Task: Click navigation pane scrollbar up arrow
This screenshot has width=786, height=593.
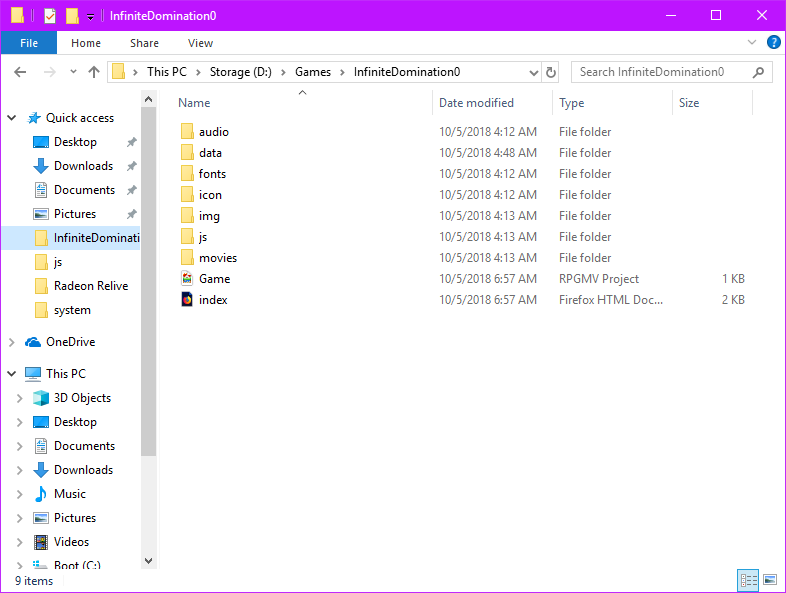Action: tap(148, 99)
